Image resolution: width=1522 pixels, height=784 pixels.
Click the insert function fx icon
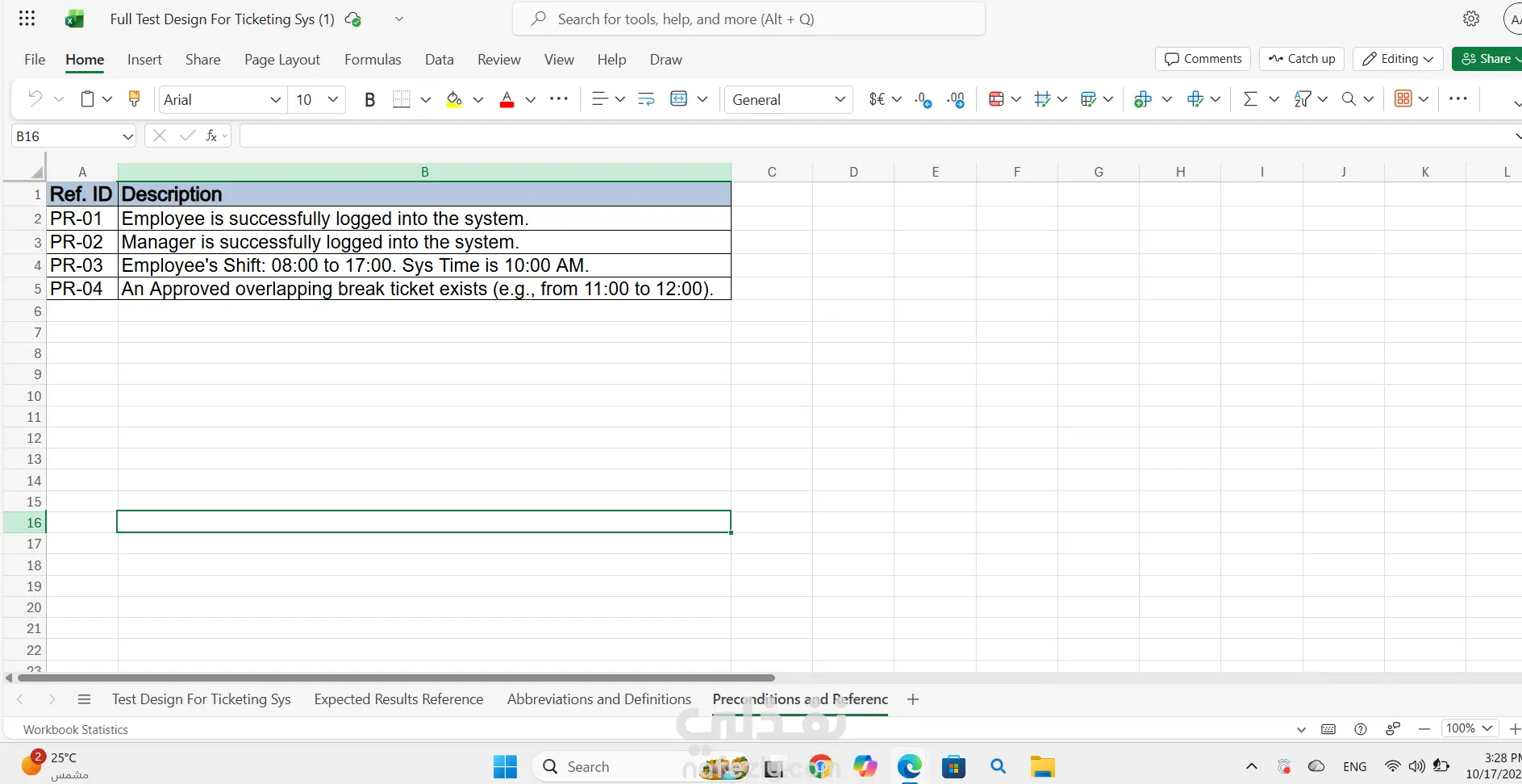[211, 136]
